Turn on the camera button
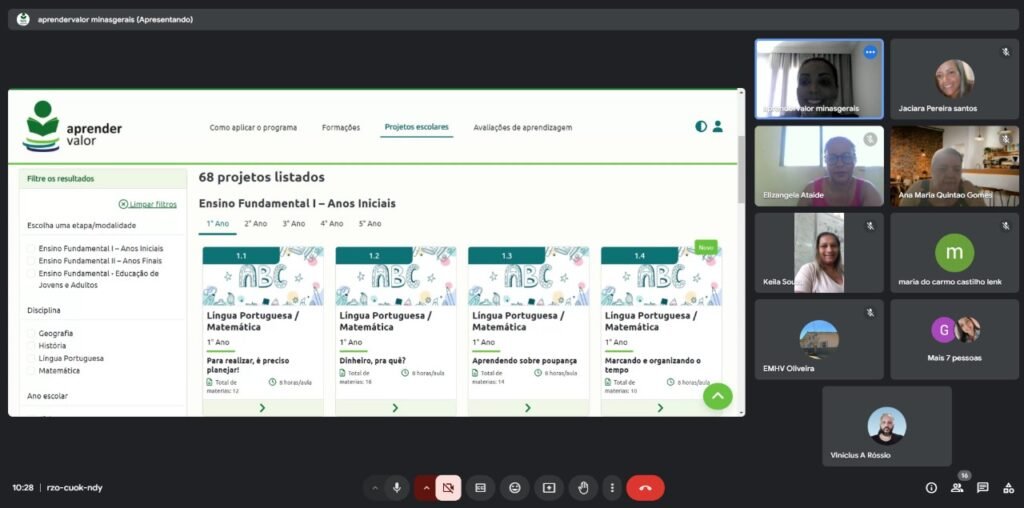Image resolution: width=1024 pixels, height=508 pixels. [x=447, y=488]
